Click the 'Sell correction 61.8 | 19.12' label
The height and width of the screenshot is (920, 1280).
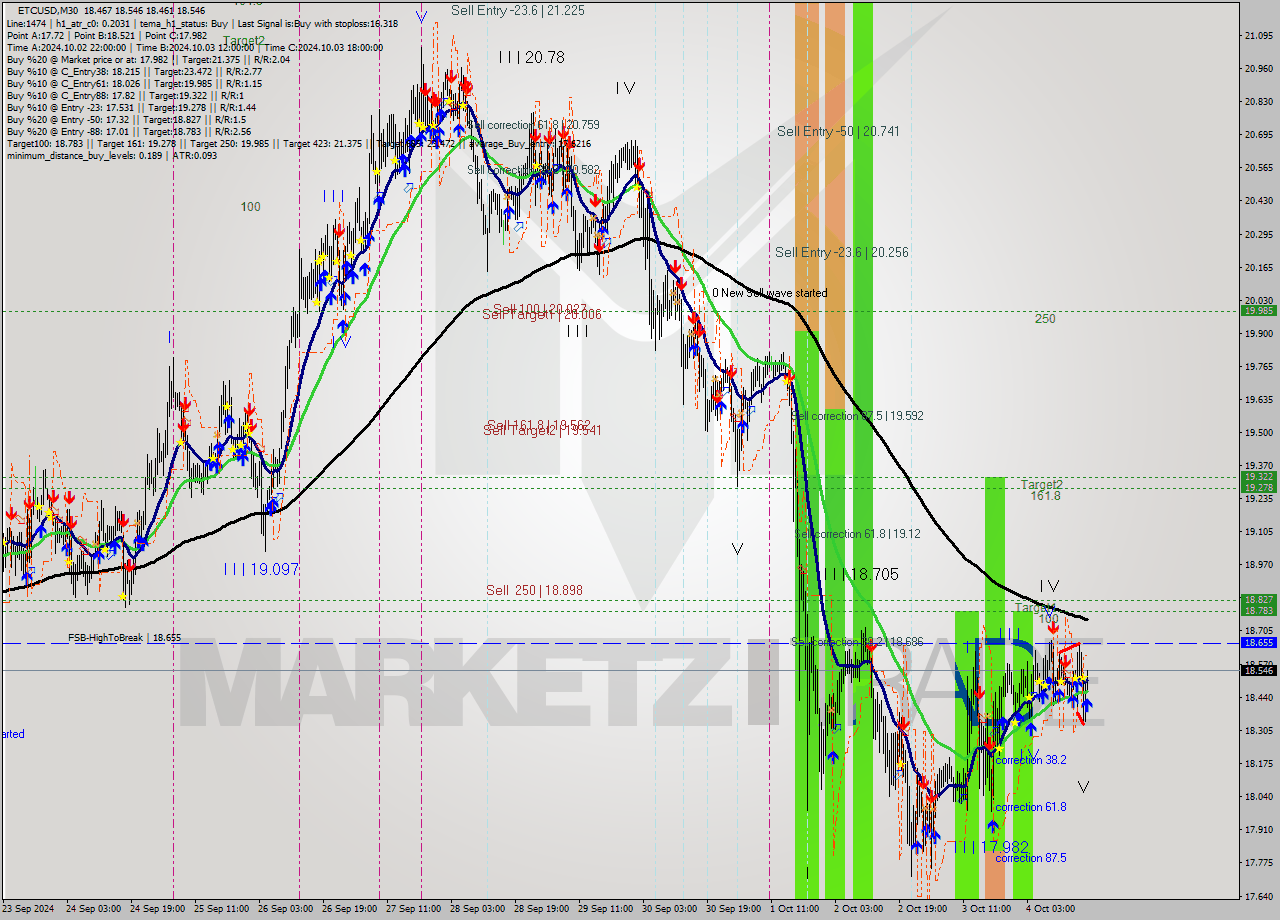tap(857, 534)
